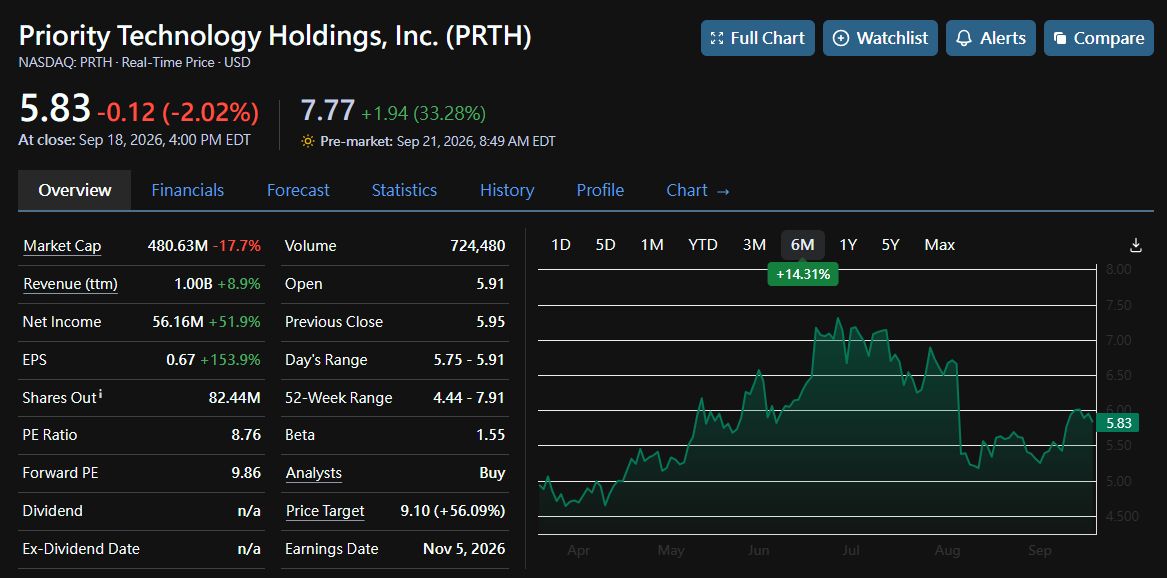Click the bell icon in Alerts button
This screenshot has width=1167, height=578.
(x=964, y=38)
